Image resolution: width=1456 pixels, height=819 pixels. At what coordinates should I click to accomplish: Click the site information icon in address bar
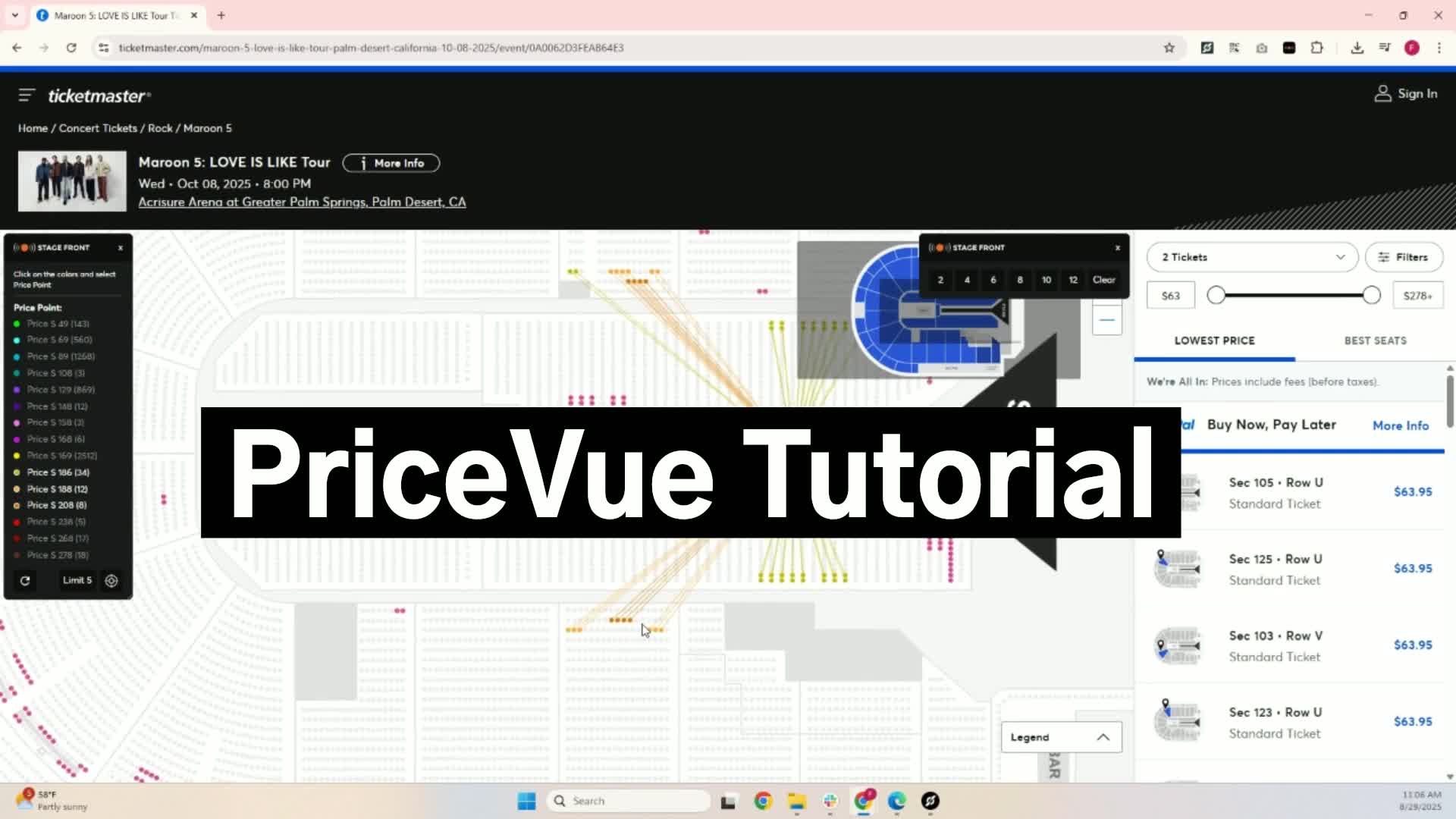pos(104,48)
